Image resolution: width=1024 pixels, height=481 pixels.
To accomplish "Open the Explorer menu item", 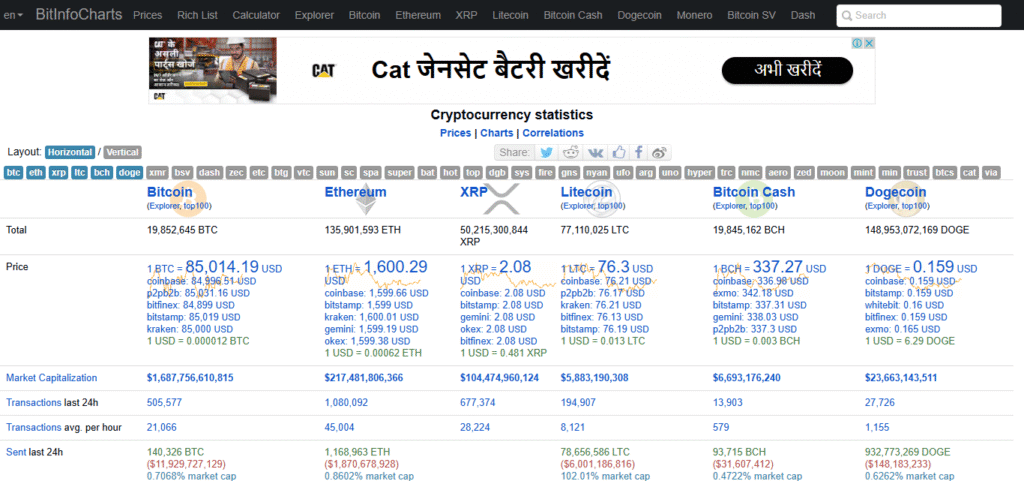I will click(x=314, y=15).
